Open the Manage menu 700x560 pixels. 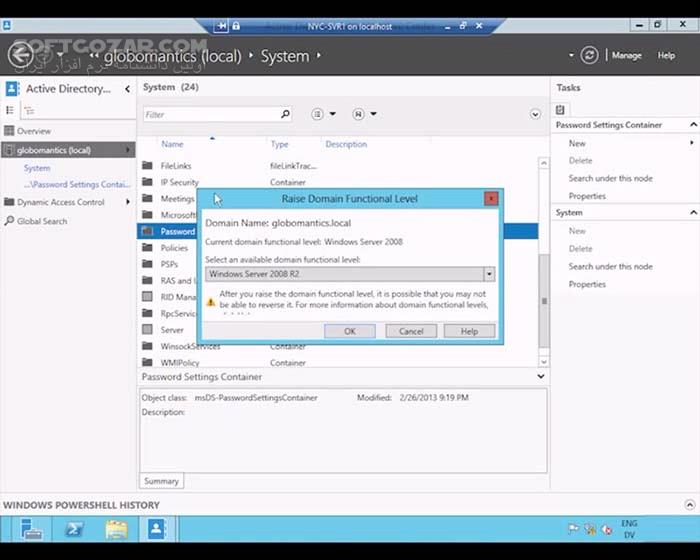point(626,55)
